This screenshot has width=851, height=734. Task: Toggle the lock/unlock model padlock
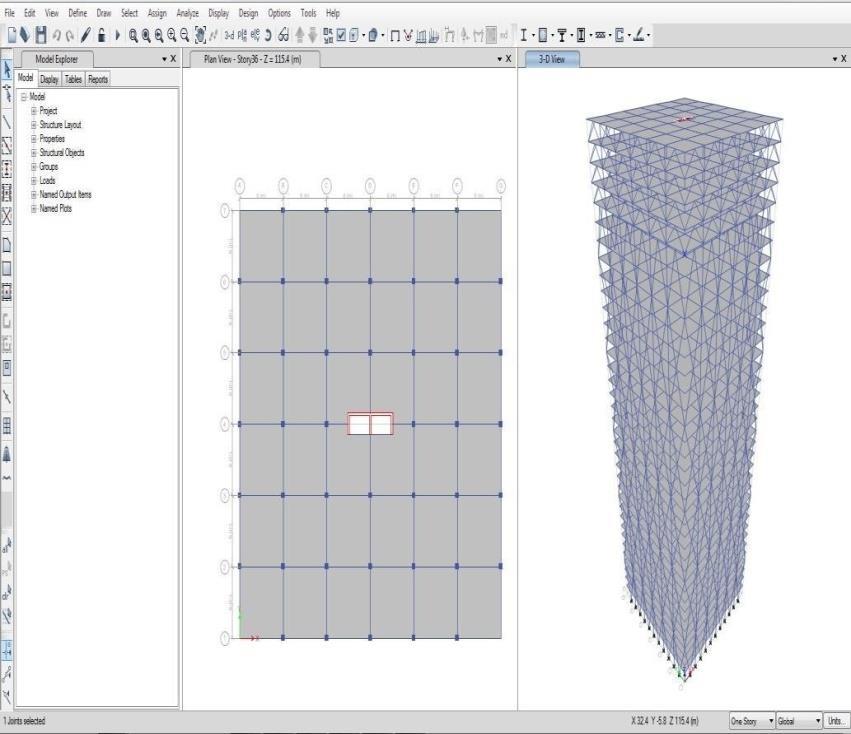tap(101, 35)
